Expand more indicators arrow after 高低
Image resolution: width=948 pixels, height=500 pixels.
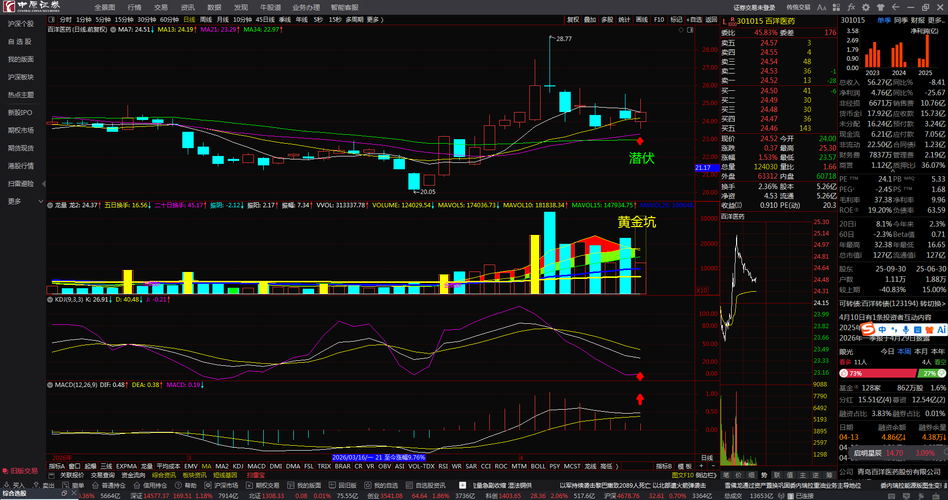tap(615, 466)
